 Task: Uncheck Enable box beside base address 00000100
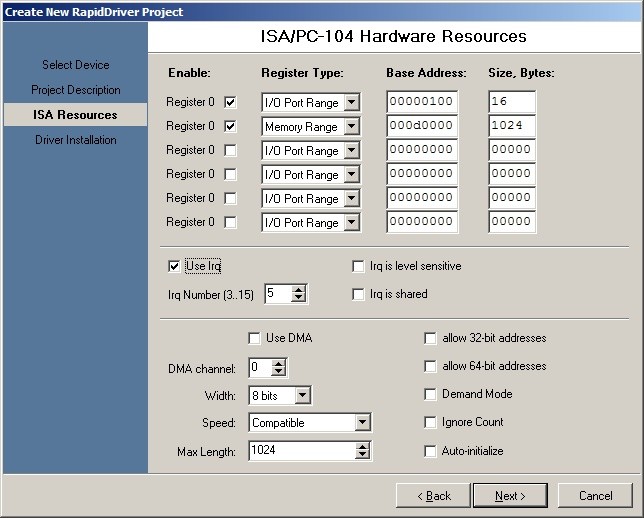[x=230, y=102]
